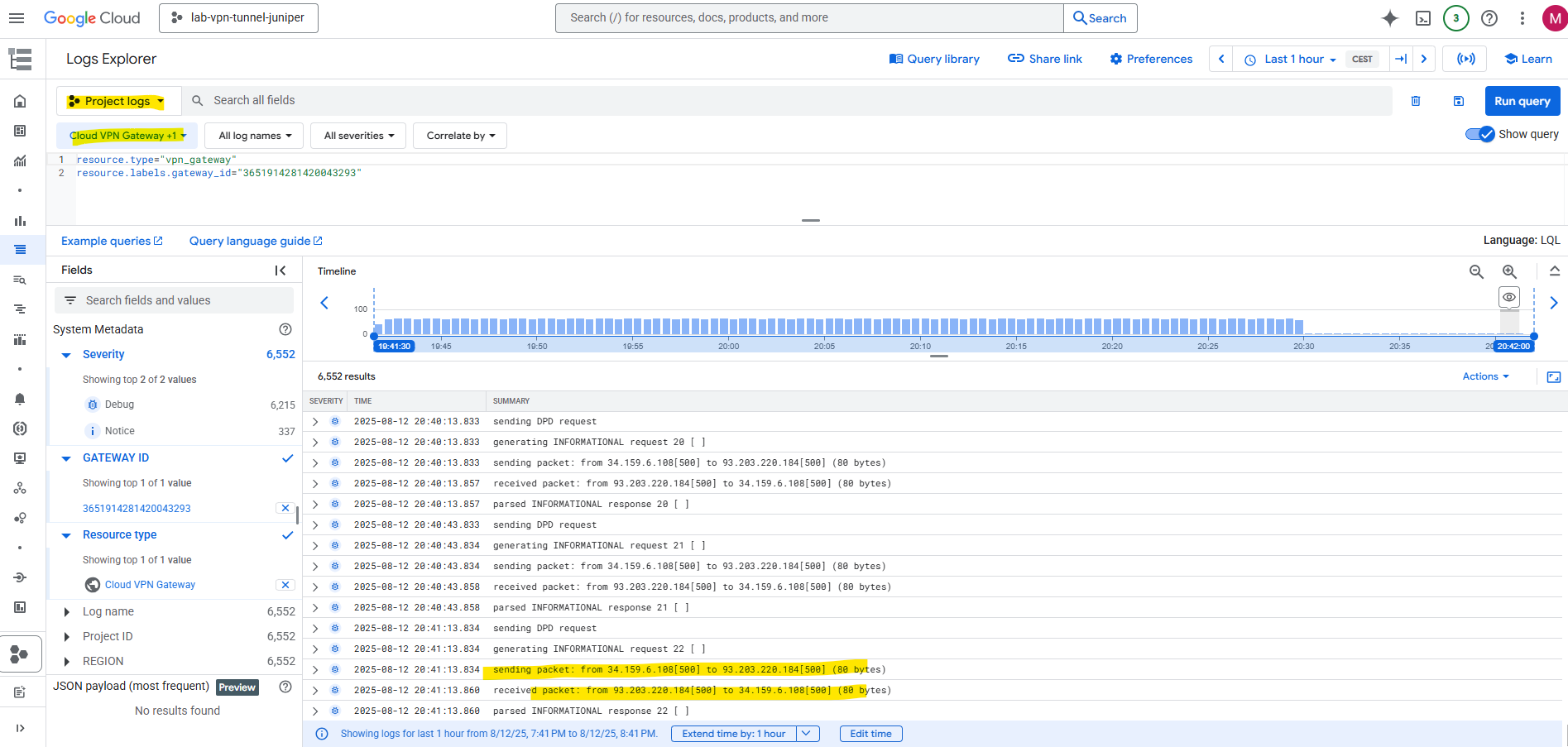
Task: Open the help question mark menu
Action: point(1489,18)
